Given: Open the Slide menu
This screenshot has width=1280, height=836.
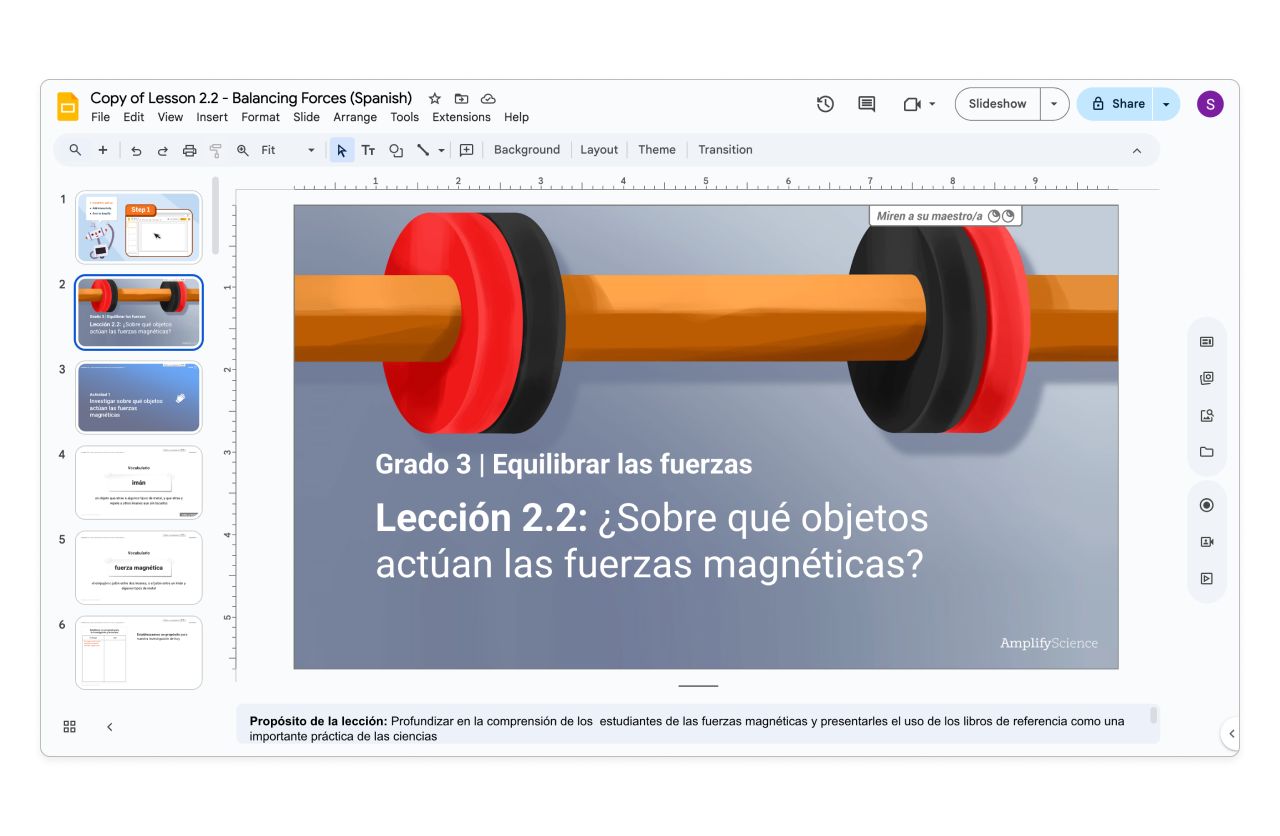Looking at the screenshot, I should [x=306, y=117].
